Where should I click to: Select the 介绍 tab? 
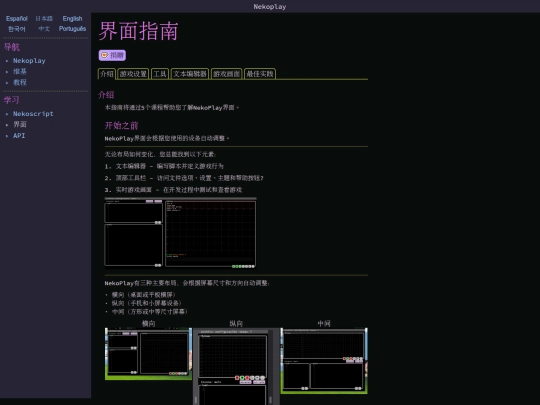tap(107, 74)
